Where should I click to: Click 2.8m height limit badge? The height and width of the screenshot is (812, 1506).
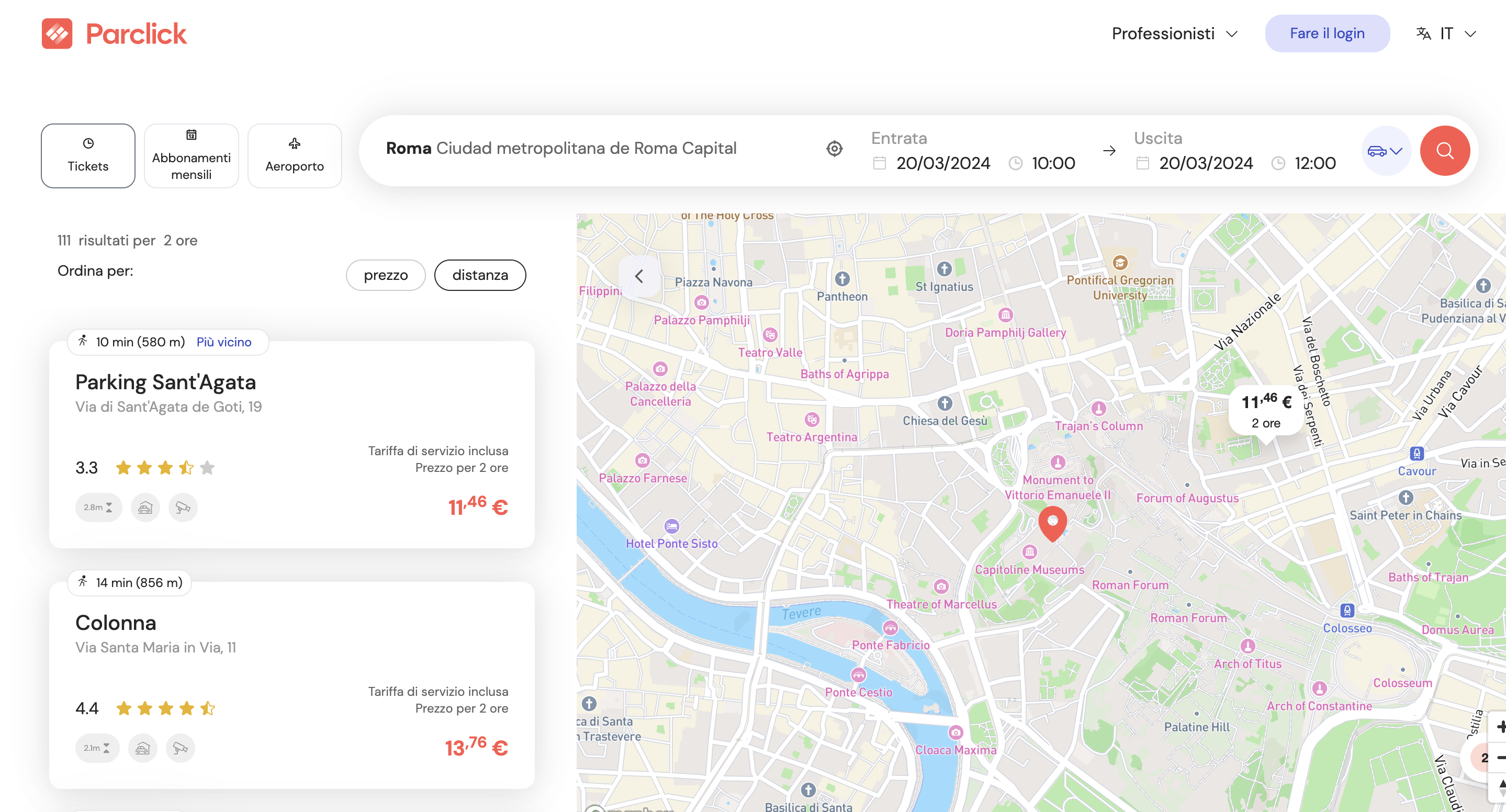tap(98, 507)
